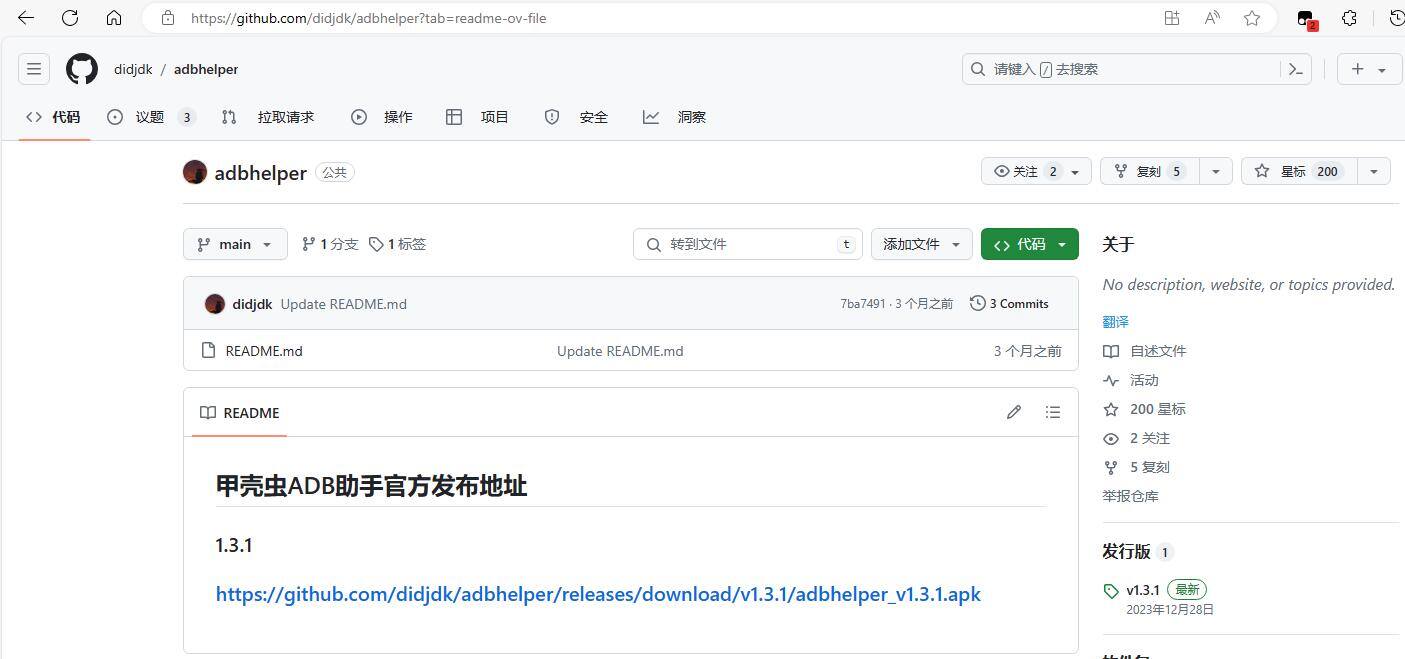Switch to the Issues tab
1405x659 pixels.
[151, 117]
